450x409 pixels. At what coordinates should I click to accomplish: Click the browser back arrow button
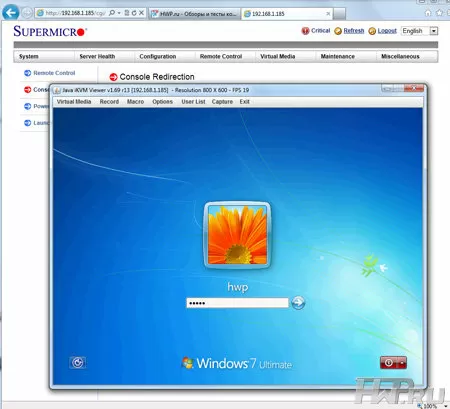coord(10,13)
